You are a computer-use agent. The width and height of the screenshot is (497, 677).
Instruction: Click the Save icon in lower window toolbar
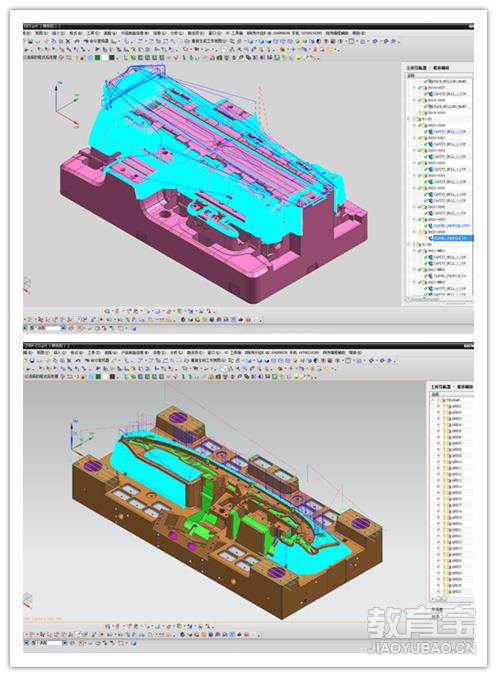[x=30, y=361]
